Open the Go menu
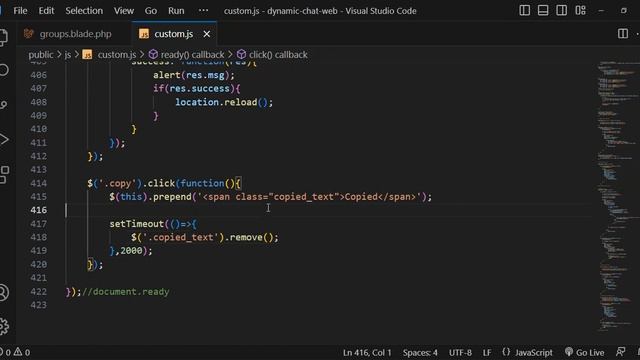640x360 pixels. click(151, 11)
